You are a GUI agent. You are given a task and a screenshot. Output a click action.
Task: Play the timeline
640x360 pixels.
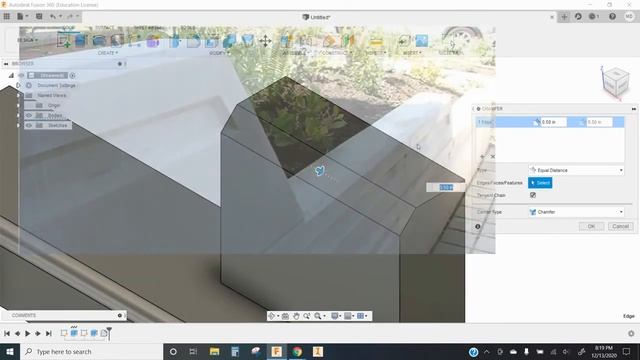click(27, 333)
